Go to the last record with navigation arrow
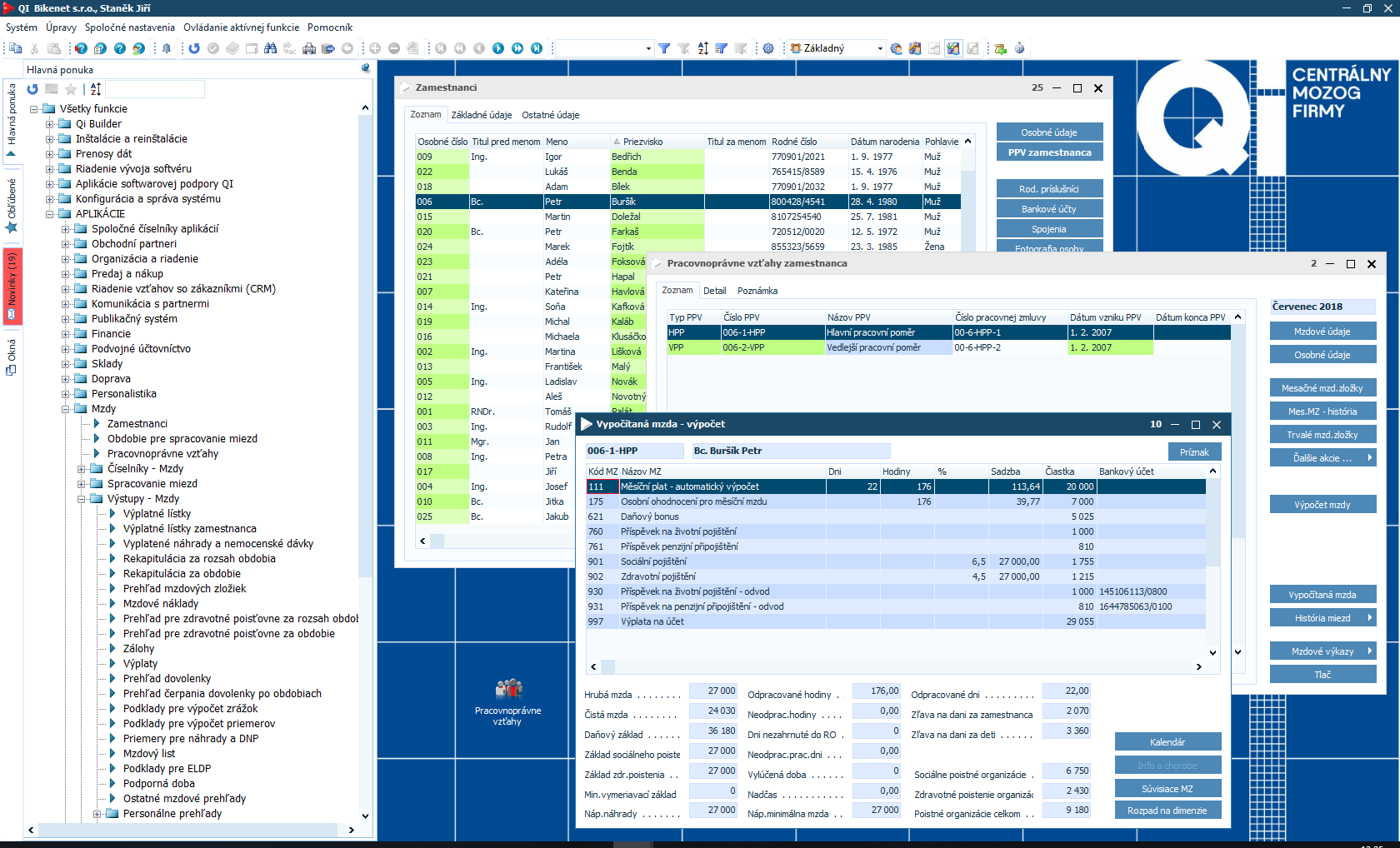The height and width of the screenshot is (848, 1400). (x=537, y=48)
